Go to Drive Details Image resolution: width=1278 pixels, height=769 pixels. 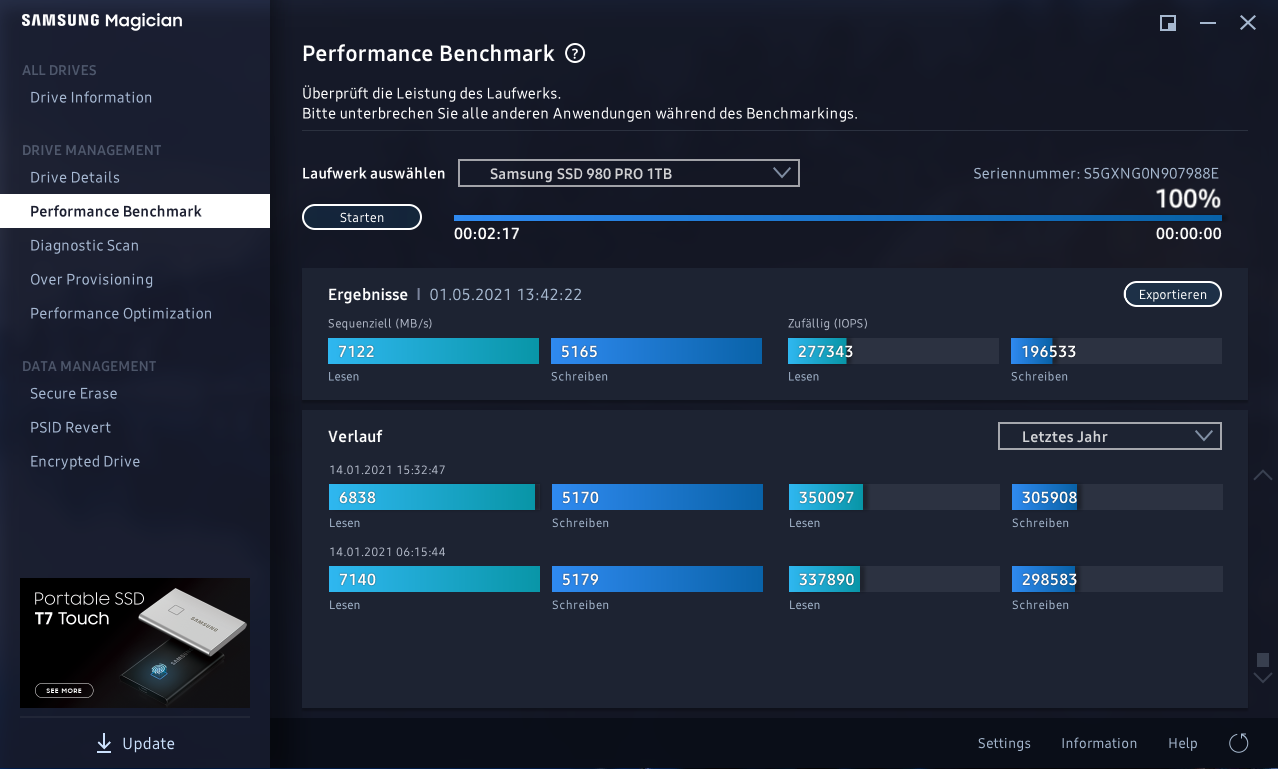click(x=75, y=177)
